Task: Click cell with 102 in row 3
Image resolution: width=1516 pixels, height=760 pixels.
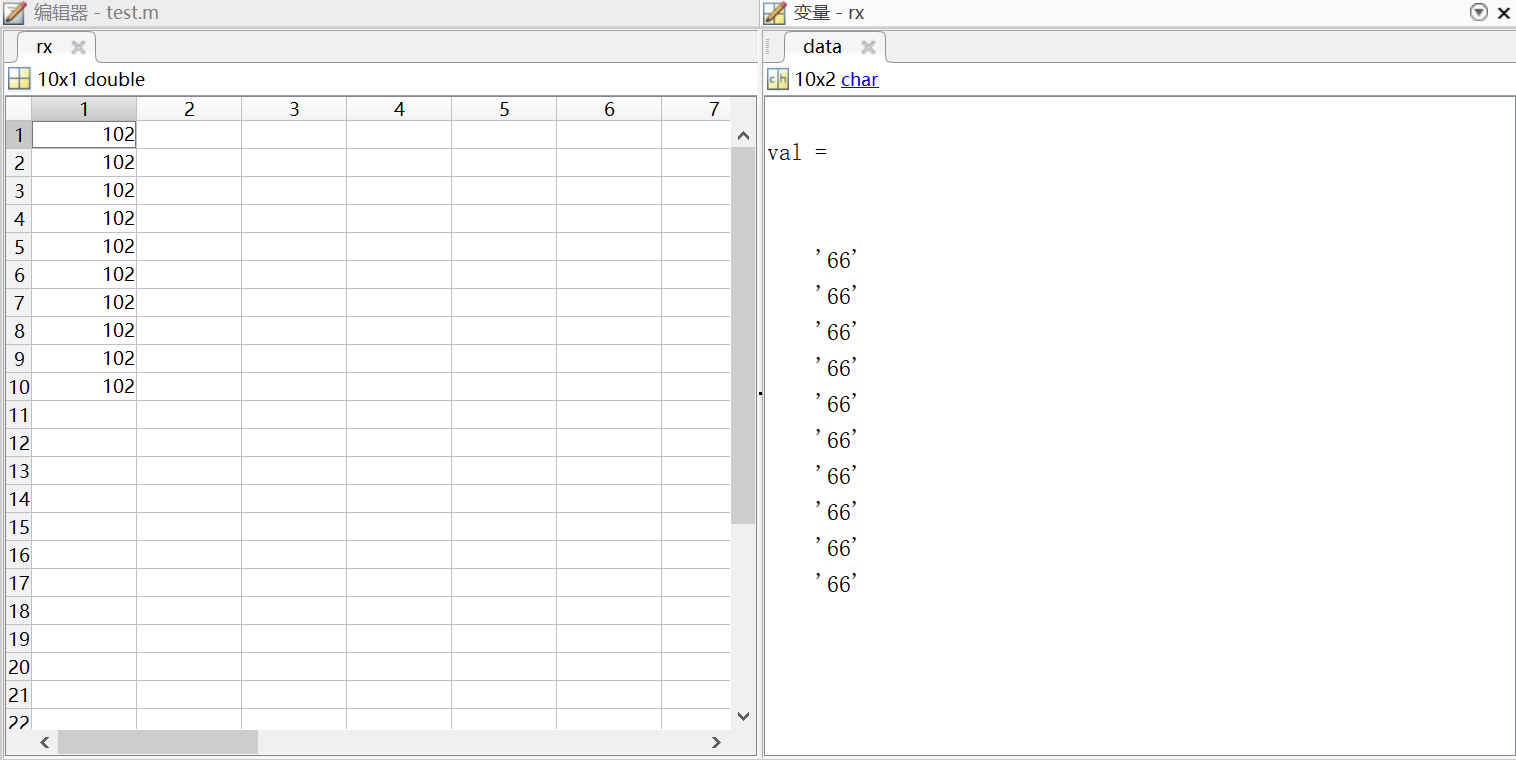Action: click(x=84, y=191)
